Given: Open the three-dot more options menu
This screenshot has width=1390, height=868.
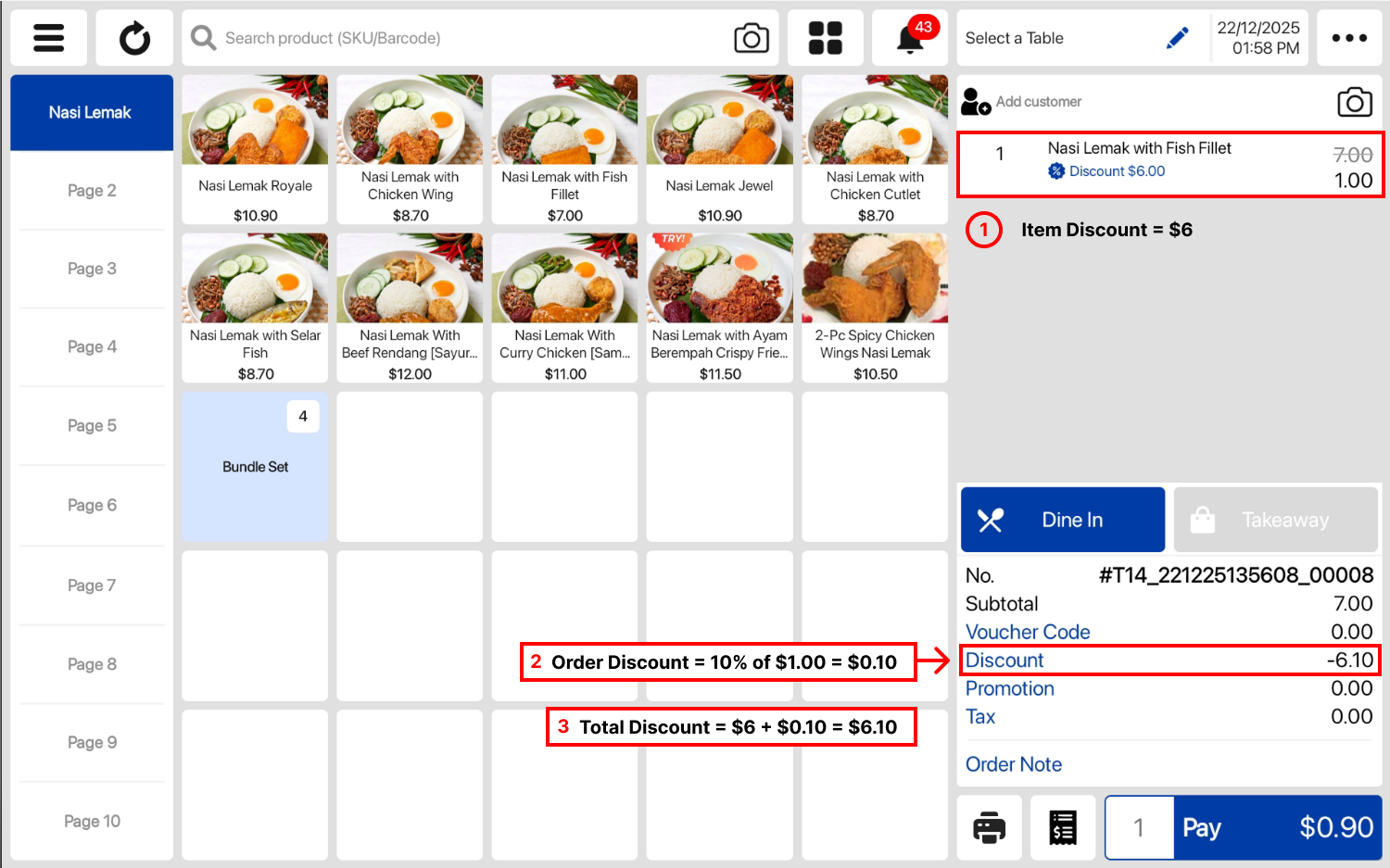Looking at the screenshot, I should click(x=1348, y=38).
